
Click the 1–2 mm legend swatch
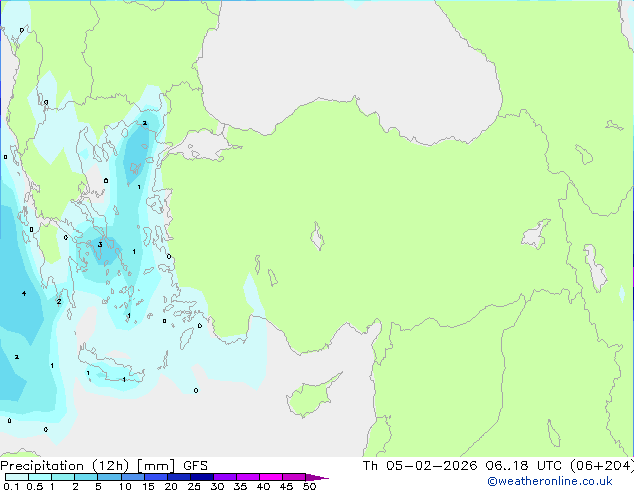[63, 477]
